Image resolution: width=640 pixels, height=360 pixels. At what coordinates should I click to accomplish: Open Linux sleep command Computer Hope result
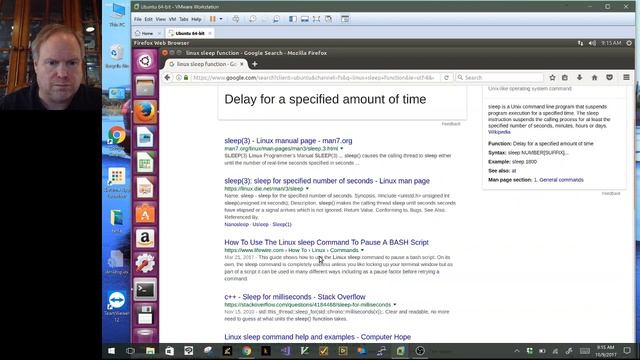[x=318, y=337]
